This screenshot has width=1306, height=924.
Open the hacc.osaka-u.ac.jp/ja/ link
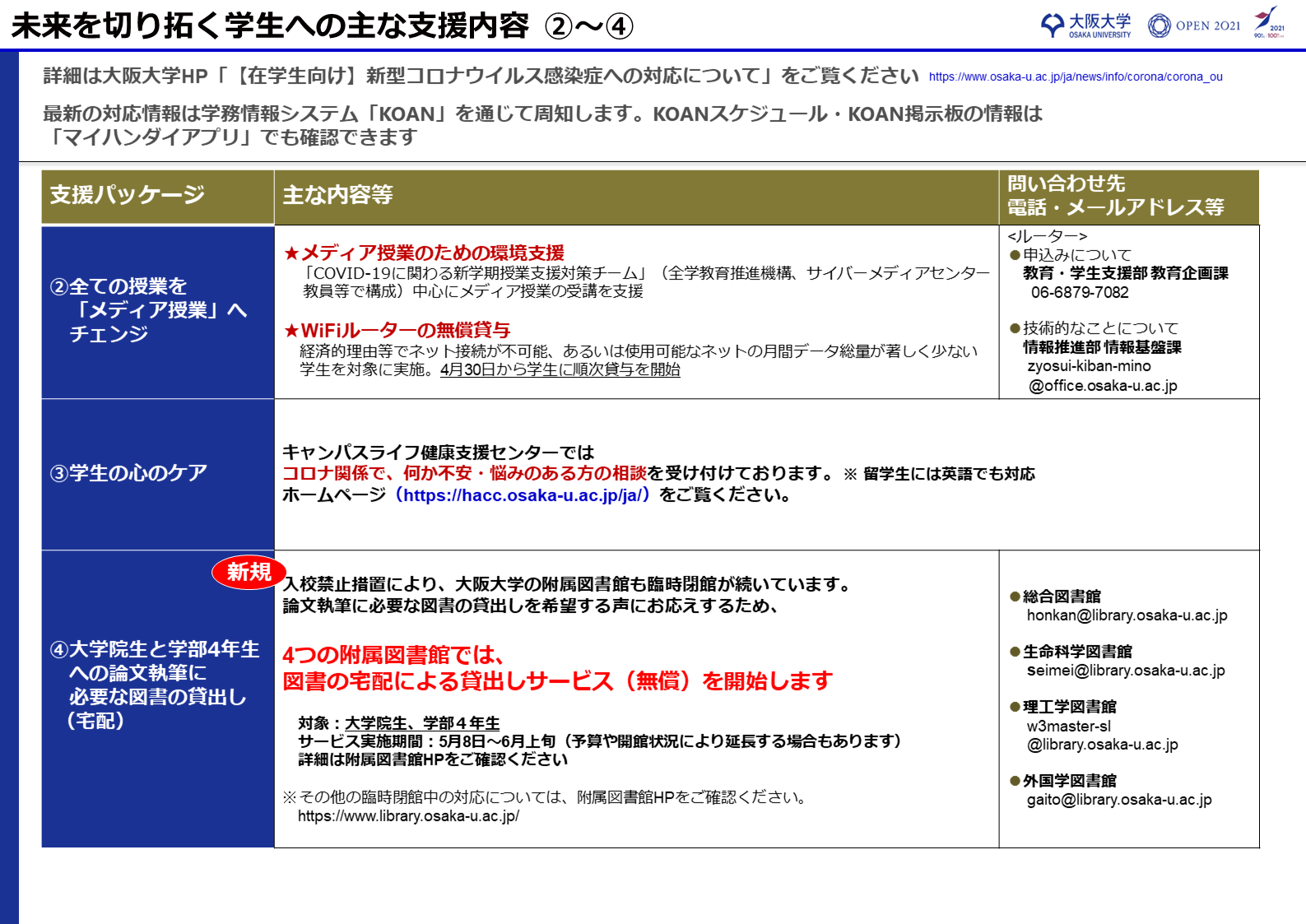[x=522, y=495]
